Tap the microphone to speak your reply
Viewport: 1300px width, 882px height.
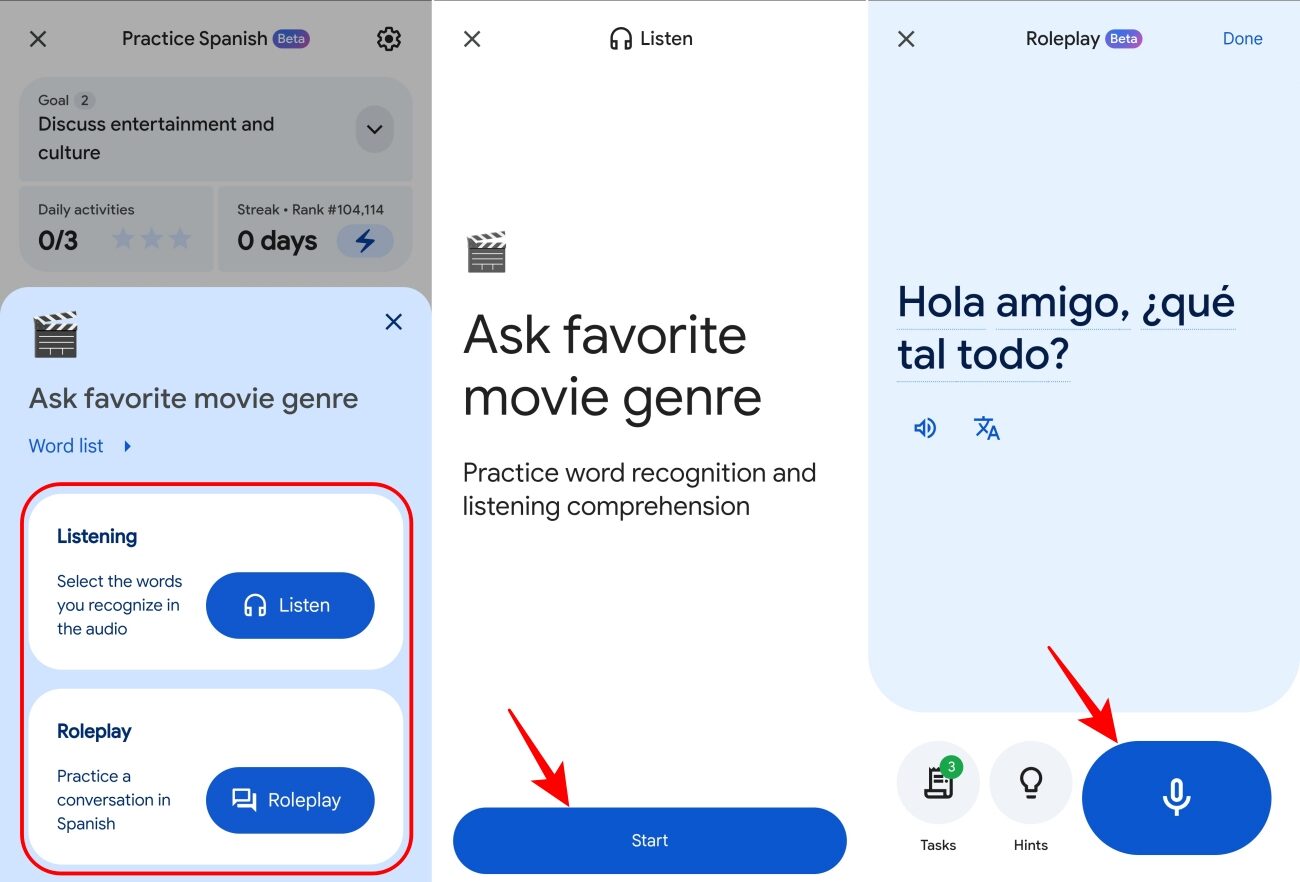1176,797
